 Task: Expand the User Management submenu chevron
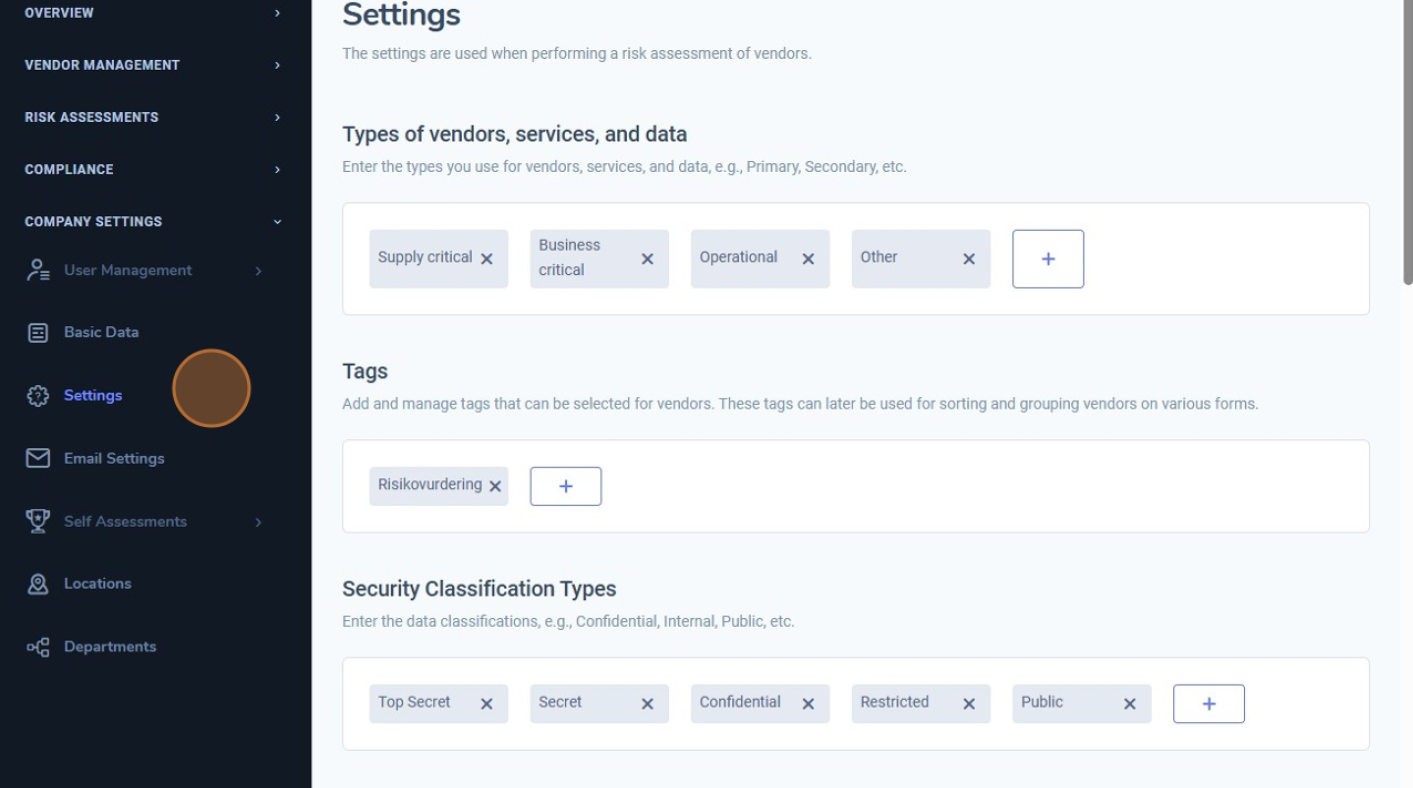(x=258, y=271)
